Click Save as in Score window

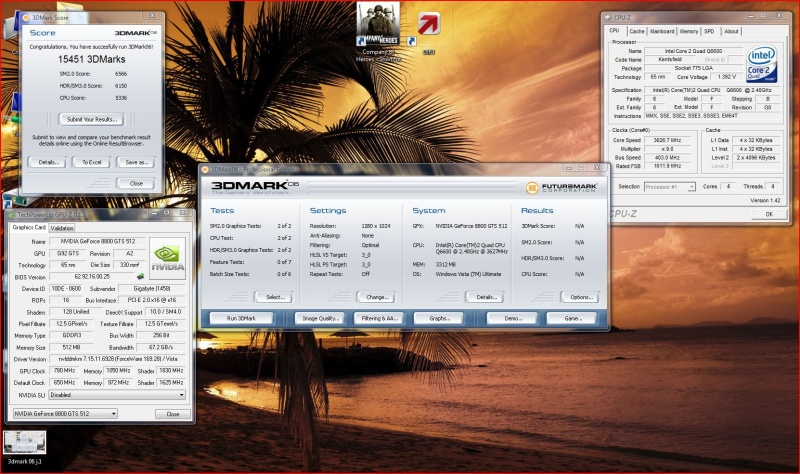pos(136,162)
